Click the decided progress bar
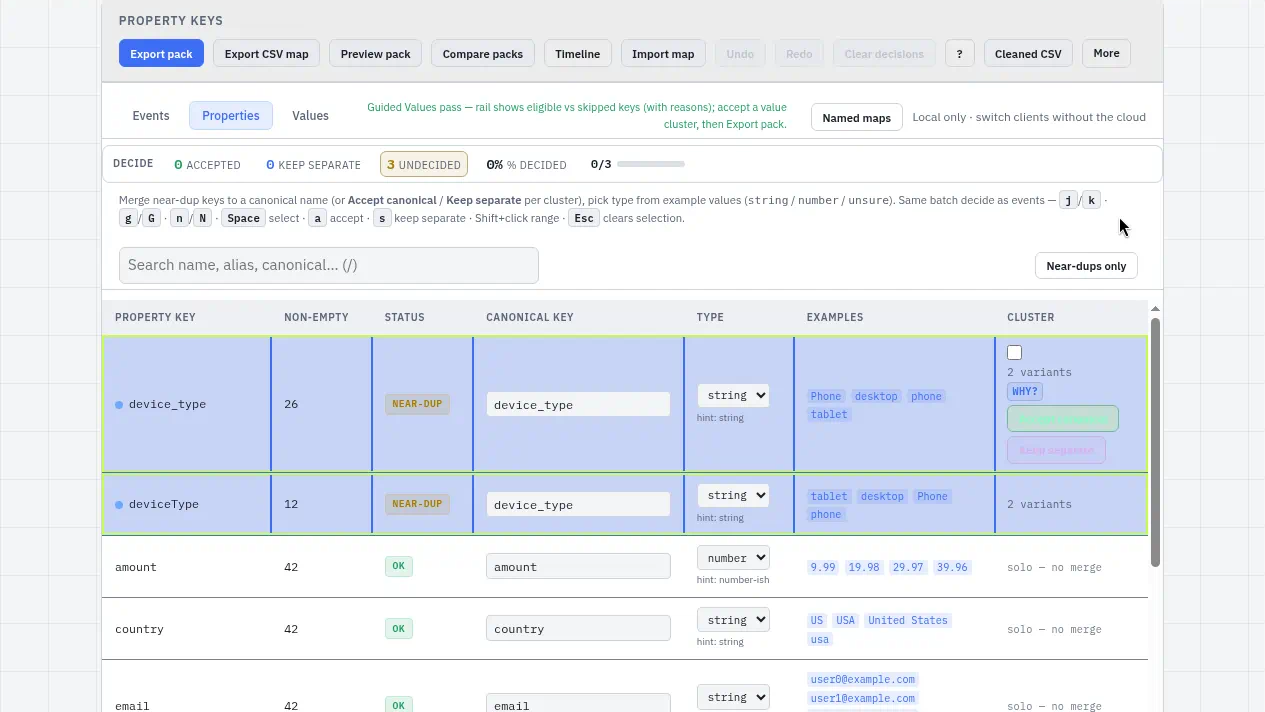Screen dimensions: 1265x712 pyautogui.click(x=651, y=164)
